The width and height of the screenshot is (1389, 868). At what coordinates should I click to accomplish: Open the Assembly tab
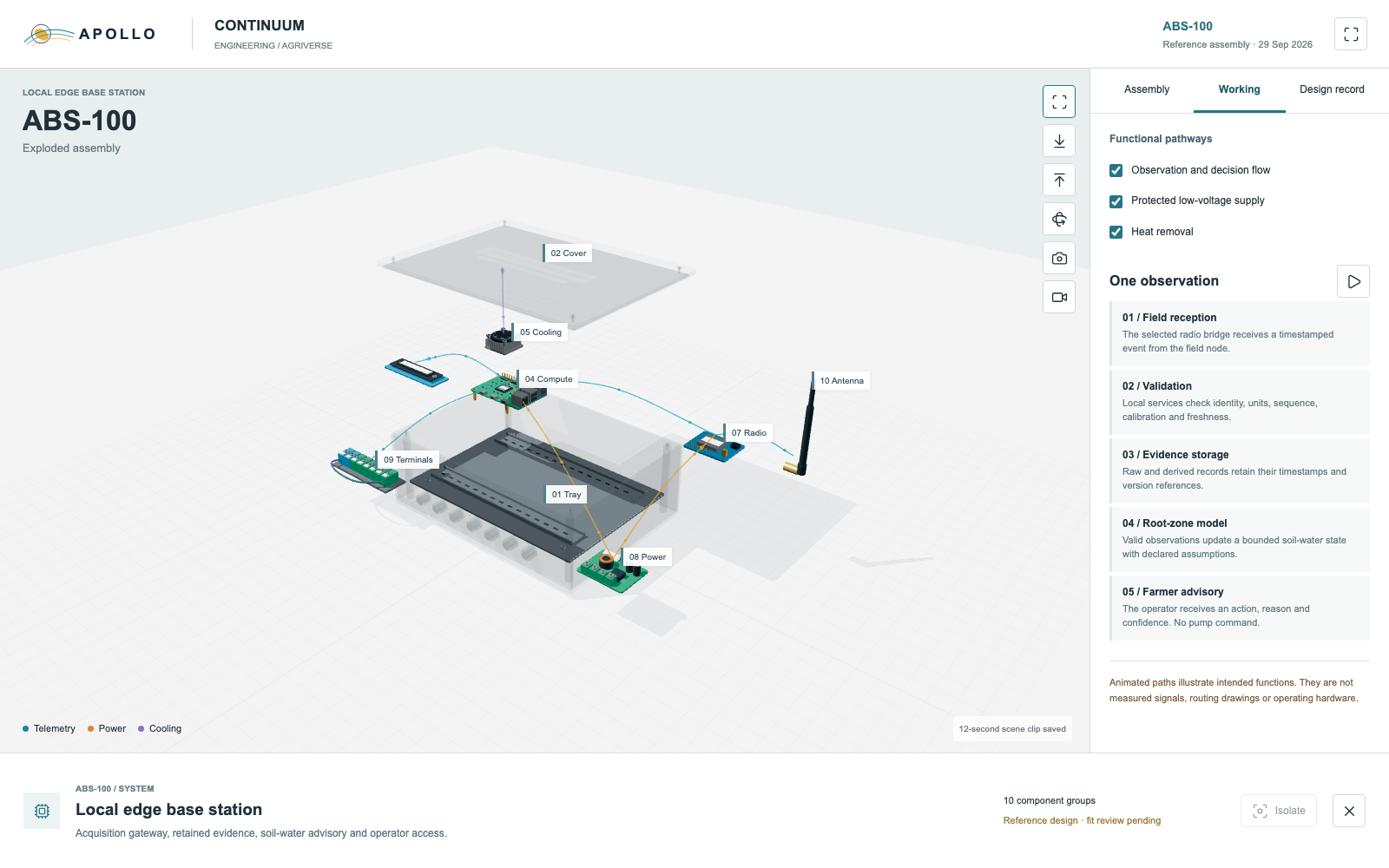1147,89
